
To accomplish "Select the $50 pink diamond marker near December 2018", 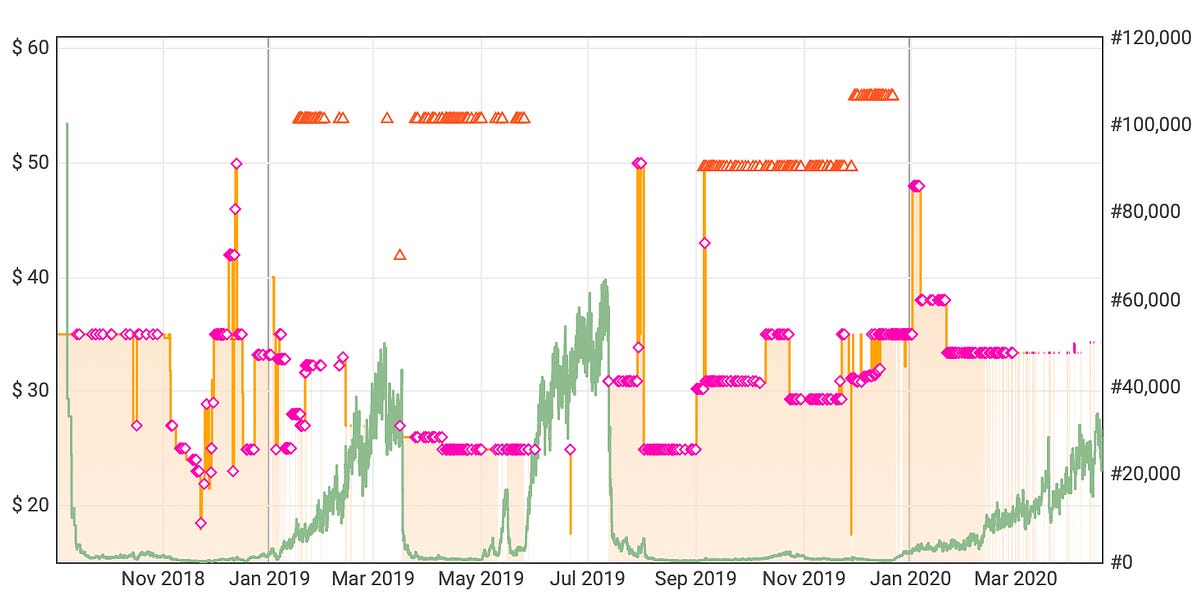I will pyautogui.click(x=236, y=163).
